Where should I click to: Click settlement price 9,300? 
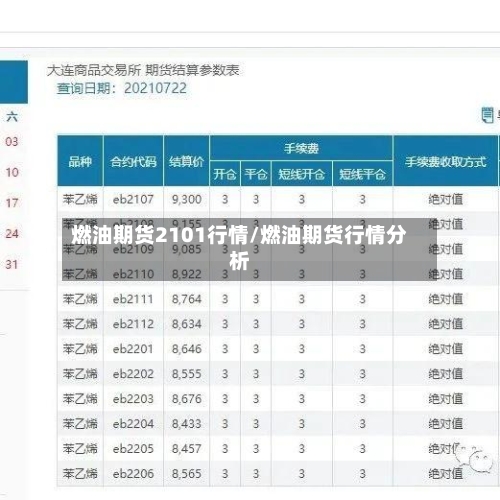pos(187,199)
